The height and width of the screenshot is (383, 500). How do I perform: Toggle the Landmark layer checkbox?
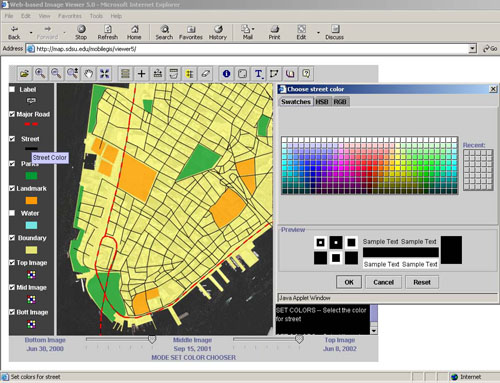coord(12,188)
